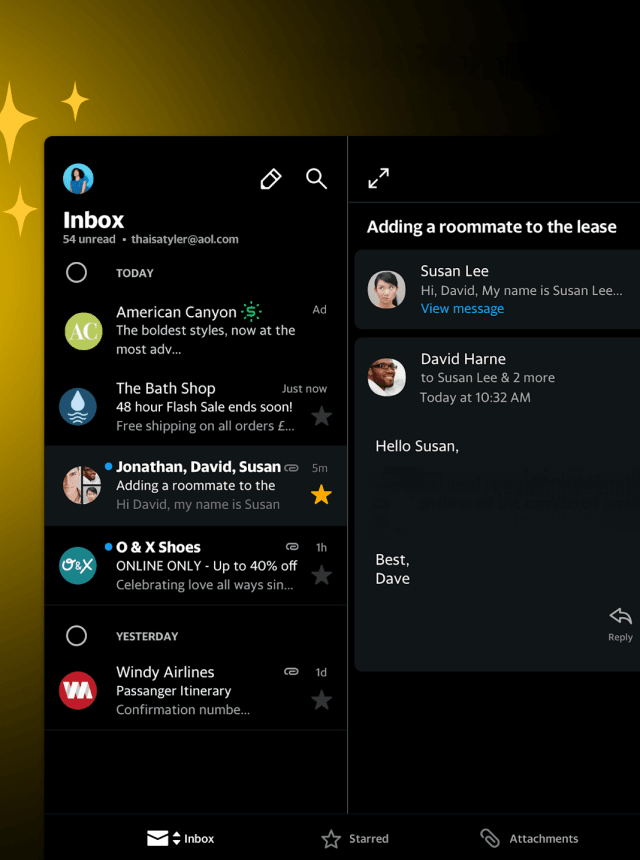Click Windy Airlines sender logo
This screenshot has height=860, width=640.
pyautogui.click(x=78, y=690)
